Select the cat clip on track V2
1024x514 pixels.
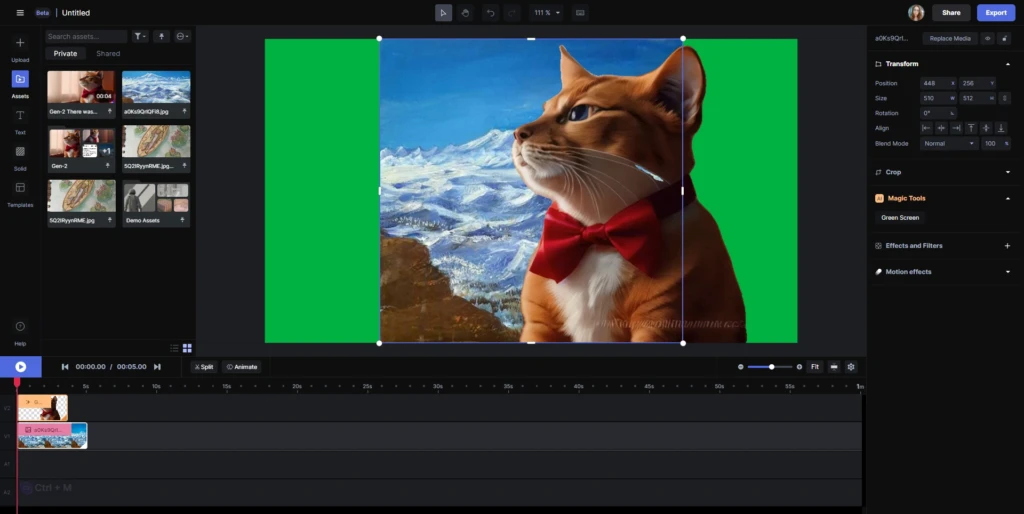(x=42, y=408)
